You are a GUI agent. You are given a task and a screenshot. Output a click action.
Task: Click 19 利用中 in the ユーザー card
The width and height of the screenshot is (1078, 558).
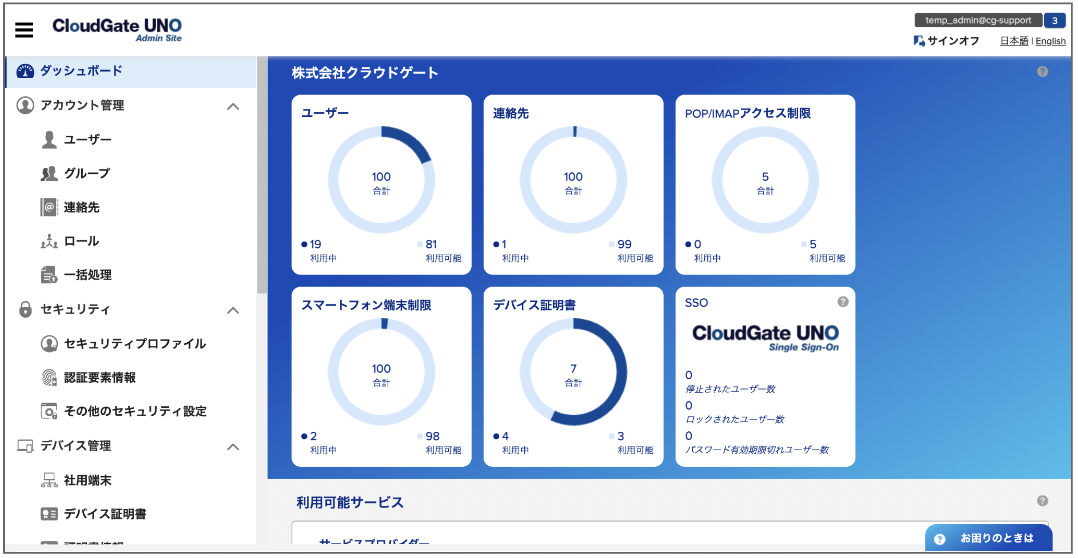click(318, 251)
